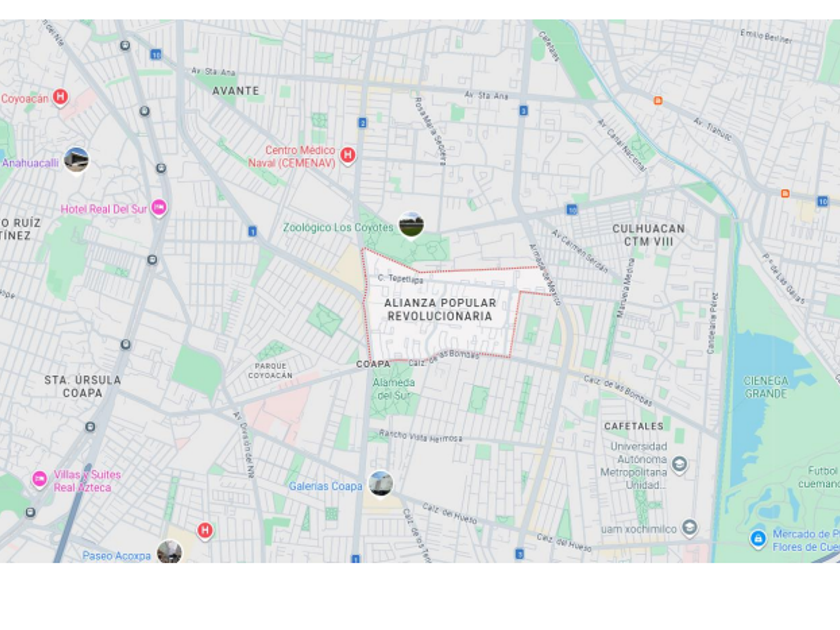Click the Alameda del Sur park label
840x630 pixels.
click(x=394, y=389)
